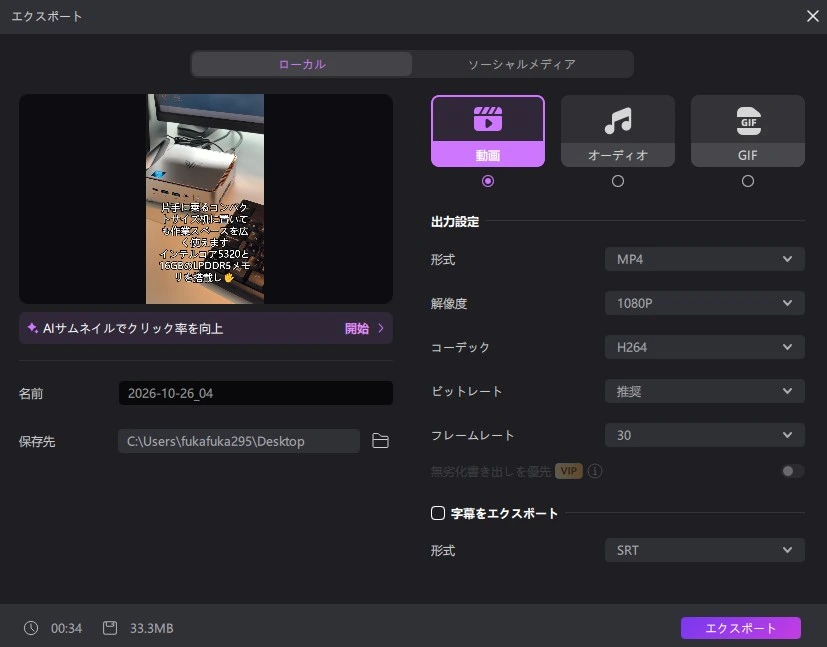827x647 pixels.
Task: Click the 保存先 path field
Action: pyautogui.click(x=239, y=441)
